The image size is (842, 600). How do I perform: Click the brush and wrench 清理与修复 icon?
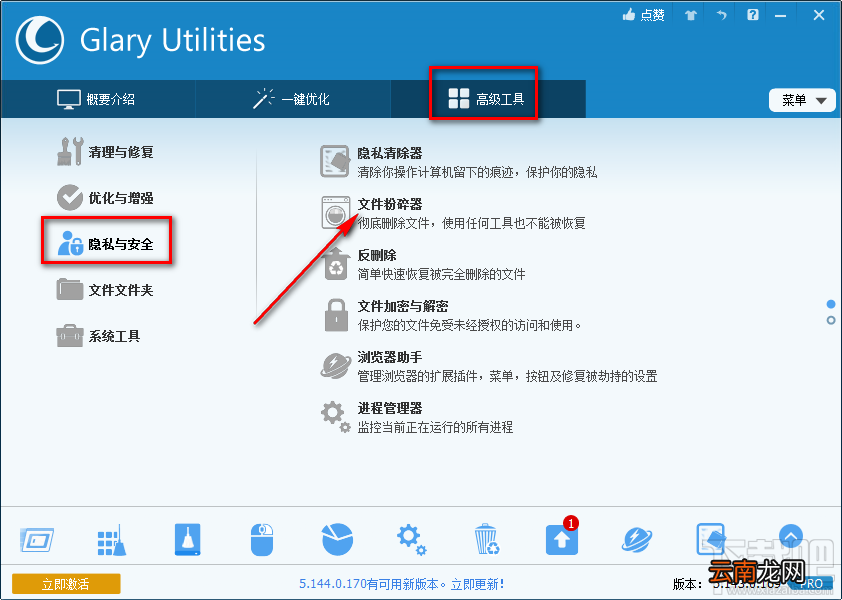pos(70,151)
